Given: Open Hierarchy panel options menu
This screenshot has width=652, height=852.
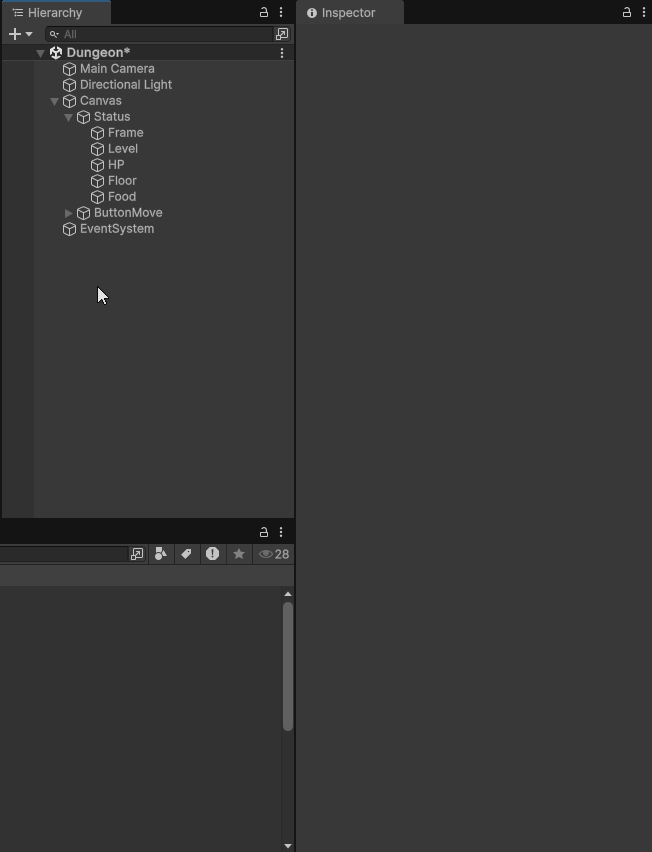Looking at the screenshot, I should [x=281, y=12].
